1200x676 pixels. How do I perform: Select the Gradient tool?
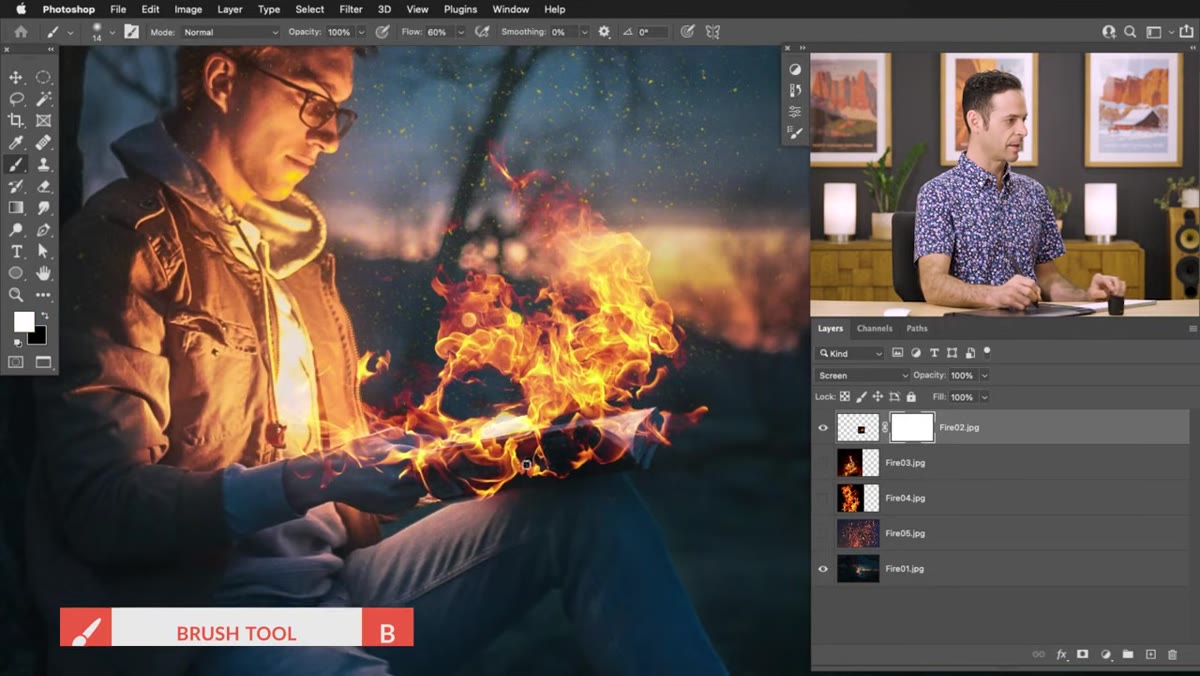pos(16,208)
